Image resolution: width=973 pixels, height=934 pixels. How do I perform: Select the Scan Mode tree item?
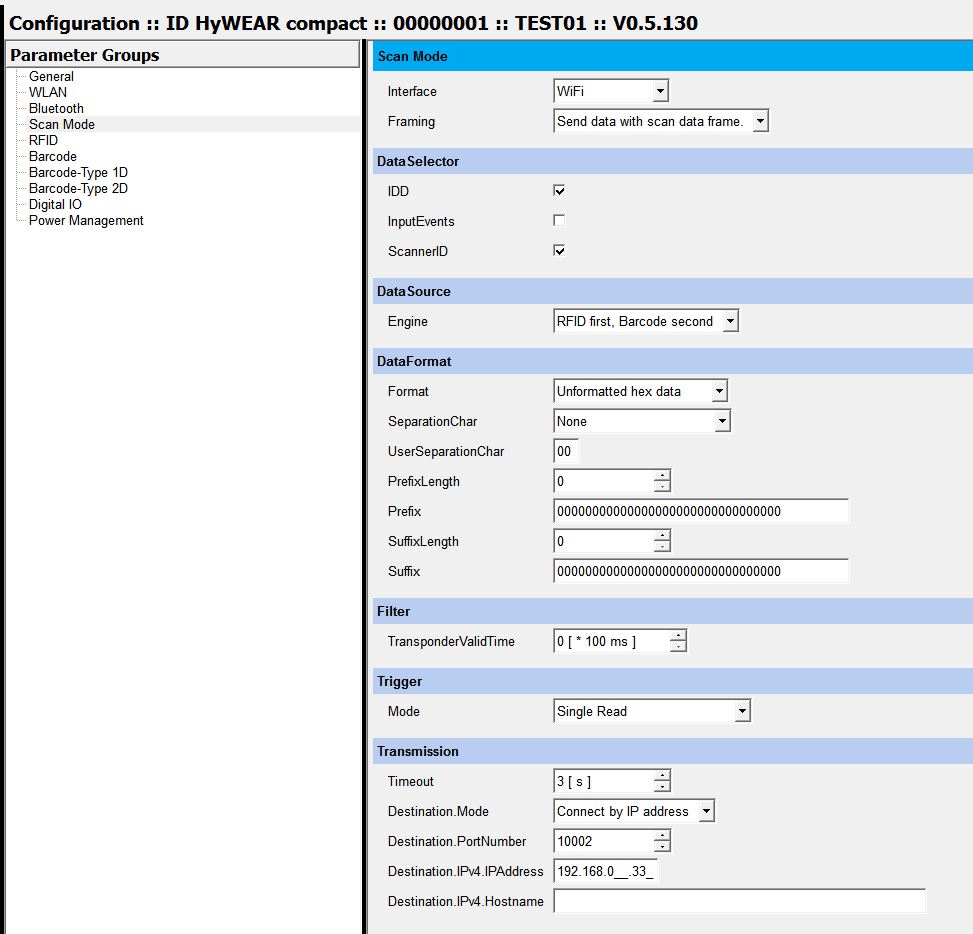[x=61, y=124]
